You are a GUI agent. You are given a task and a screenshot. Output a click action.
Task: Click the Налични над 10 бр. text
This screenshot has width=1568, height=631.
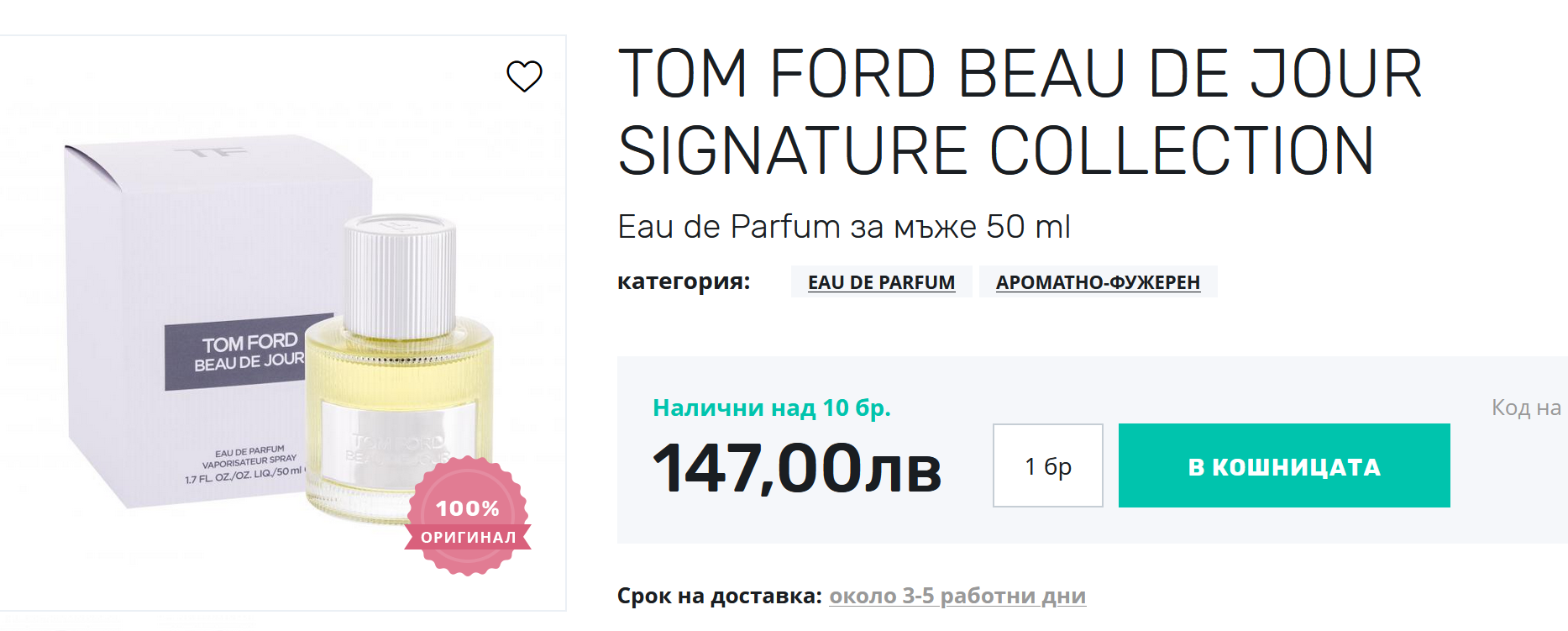[771, 408]
